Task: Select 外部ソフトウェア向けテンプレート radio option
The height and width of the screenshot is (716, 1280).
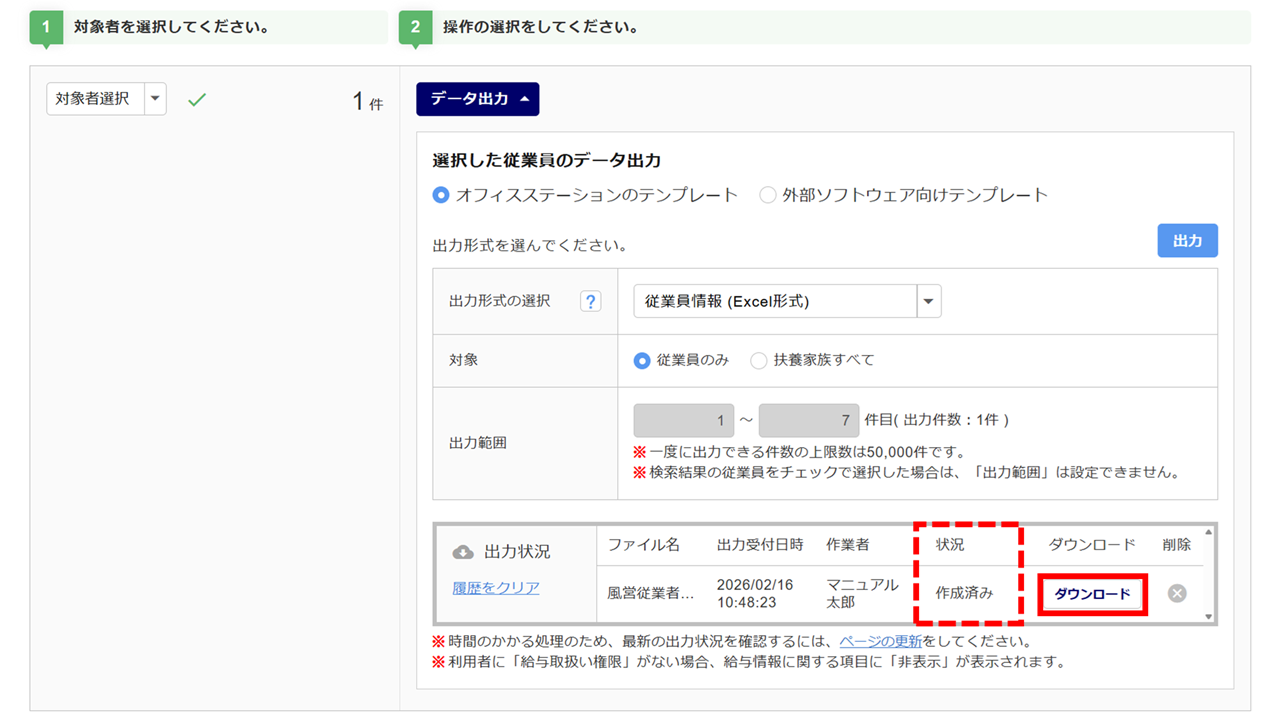Action: pos(767,195)
